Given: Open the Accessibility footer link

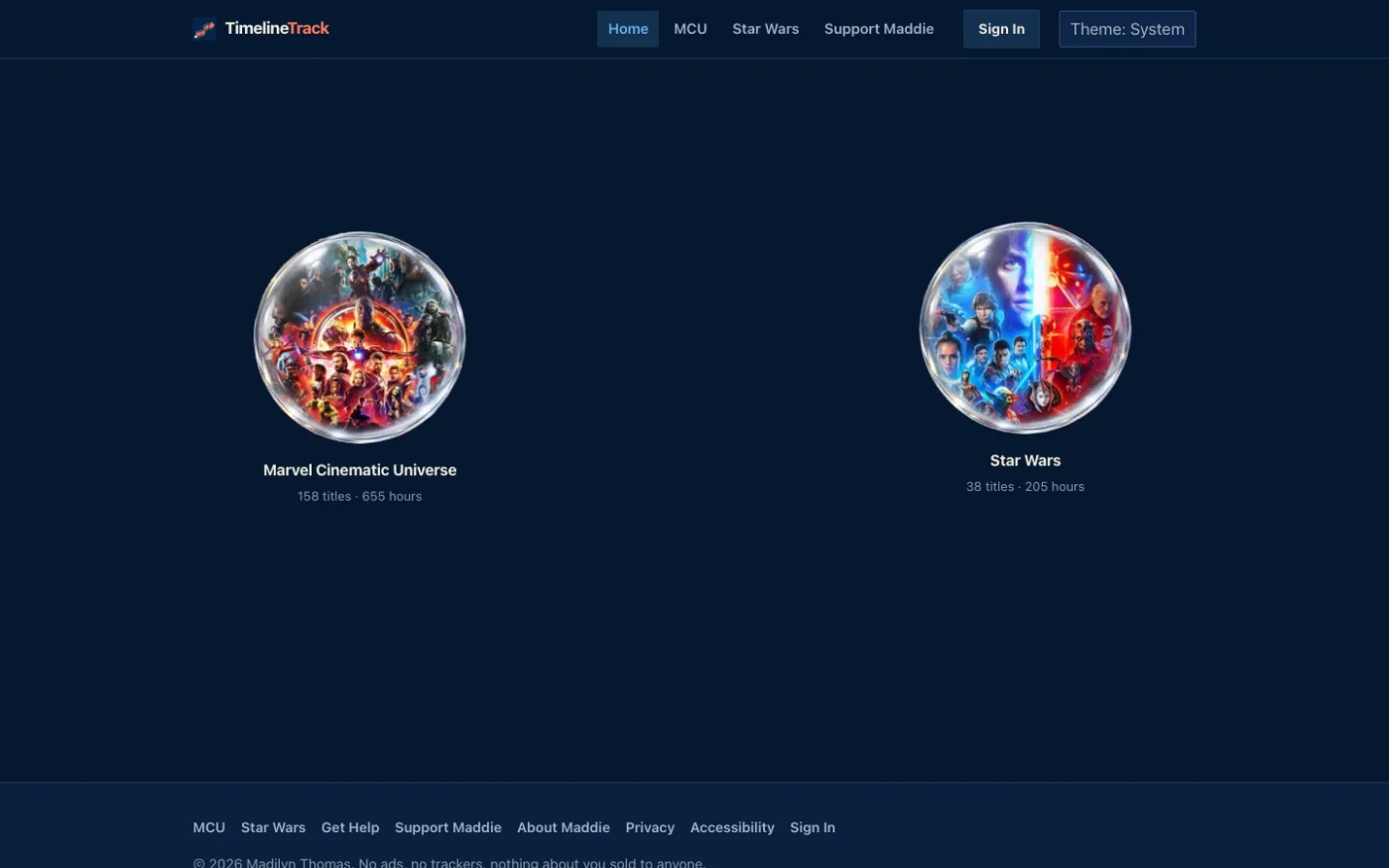Looking at the screenshot, I should point(732,827).
